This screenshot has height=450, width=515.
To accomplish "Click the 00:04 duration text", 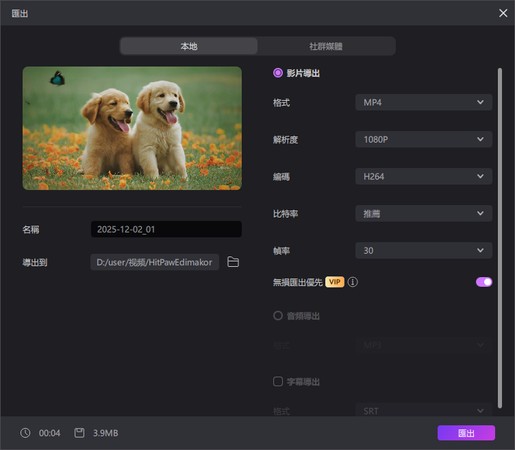I will (x=49, y=433).
